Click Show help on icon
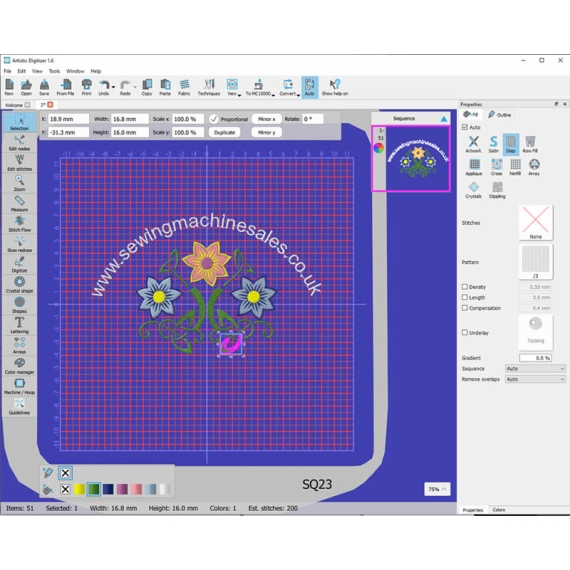 pos(335,87)
